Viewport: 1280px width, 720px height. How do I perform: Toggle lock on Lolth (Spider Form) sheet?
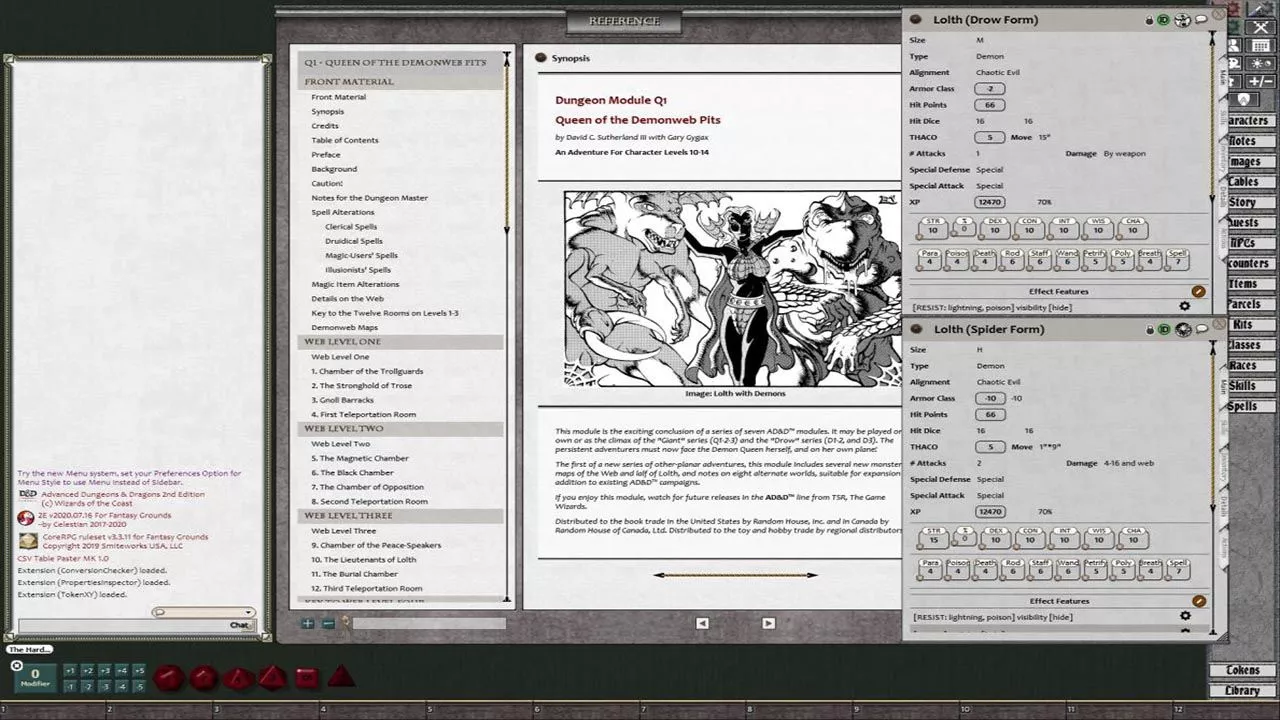pos(1149,329)
